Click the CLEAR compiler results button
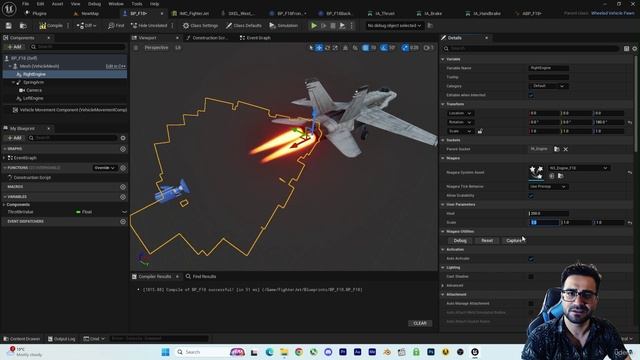The width and height of the screenshot is (640, 360). pos(420,323)
